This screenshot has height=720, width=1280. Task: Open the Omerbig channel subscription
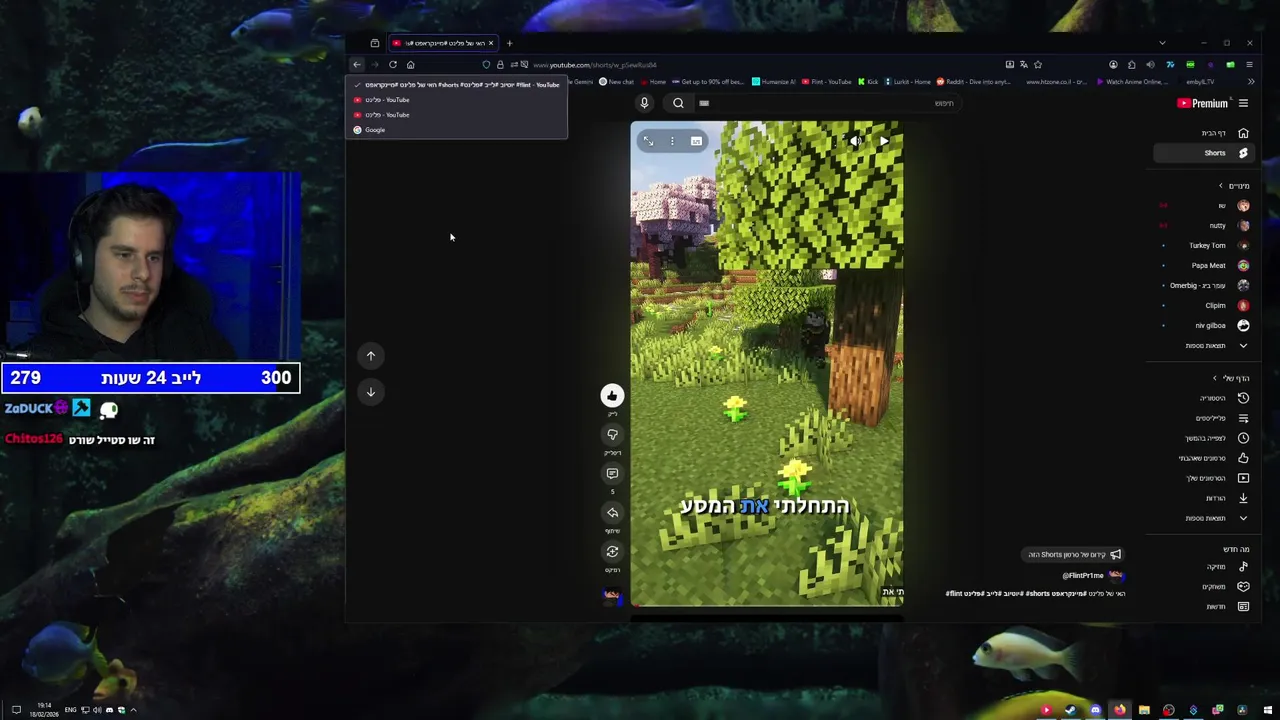click(x=1205, y=286)
